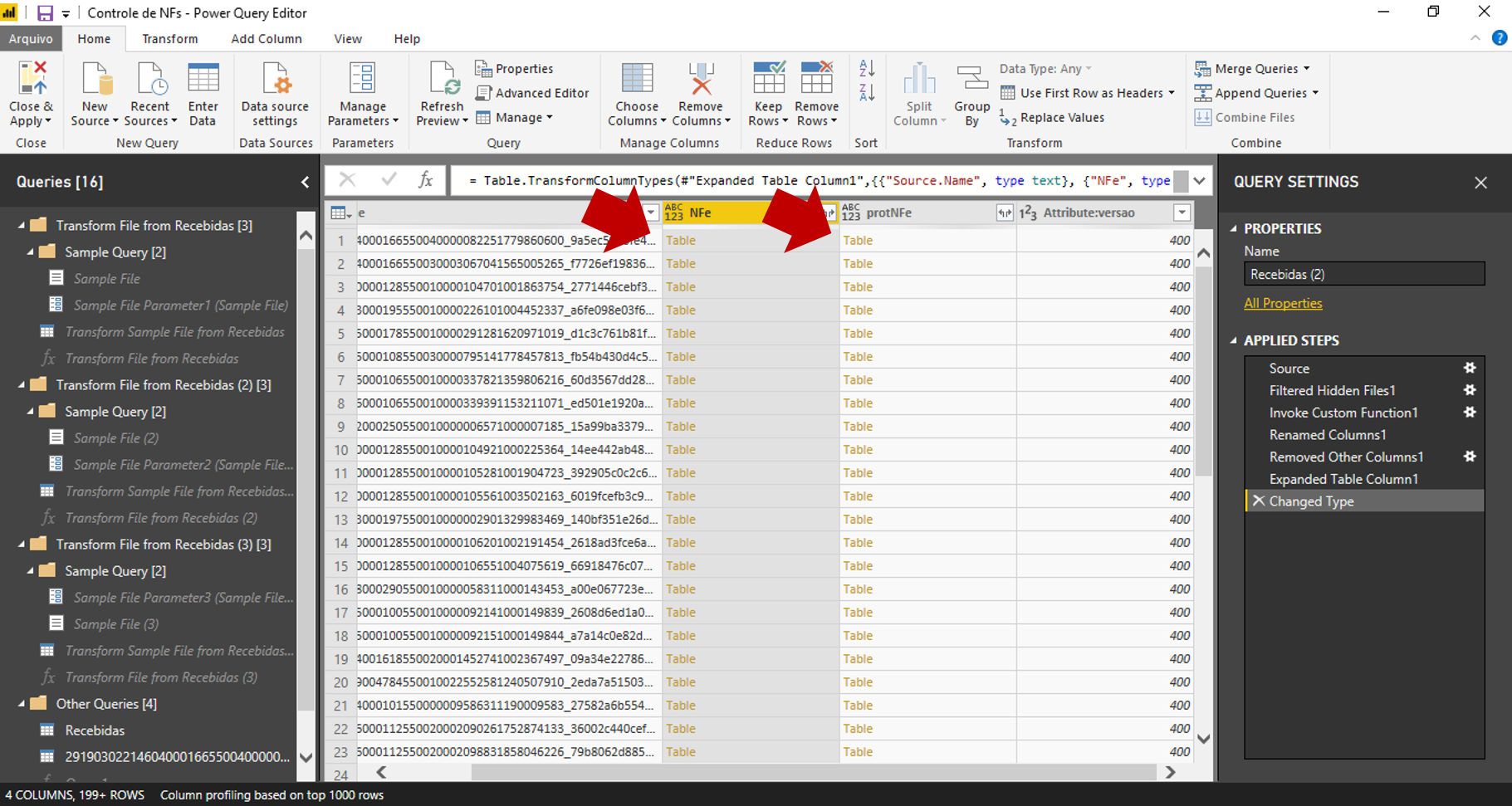1512x806 pixels.
Task: Click Table cell in row 1 NFe
Action: 751,240
